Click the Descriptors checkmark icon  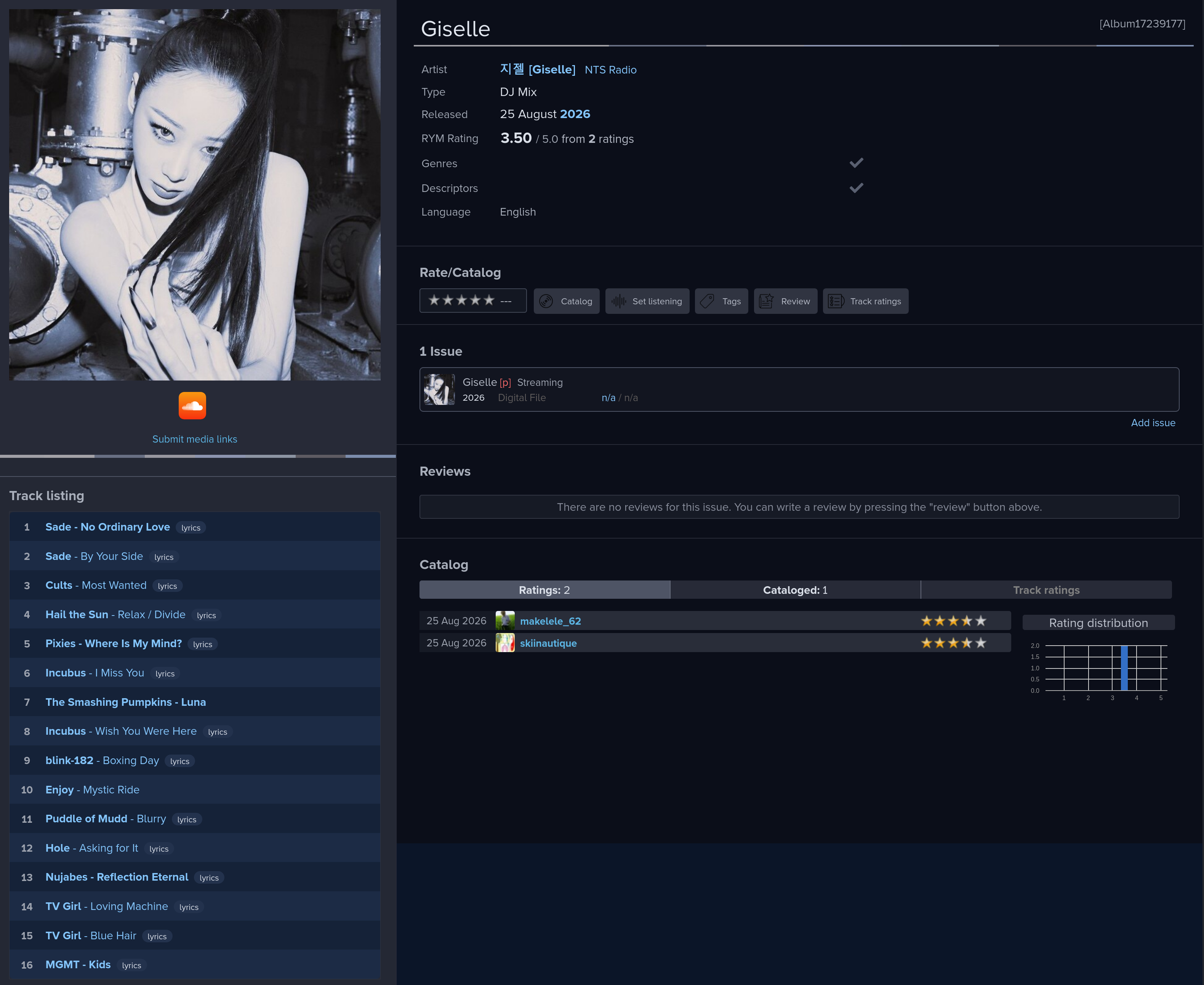[856, 188]
